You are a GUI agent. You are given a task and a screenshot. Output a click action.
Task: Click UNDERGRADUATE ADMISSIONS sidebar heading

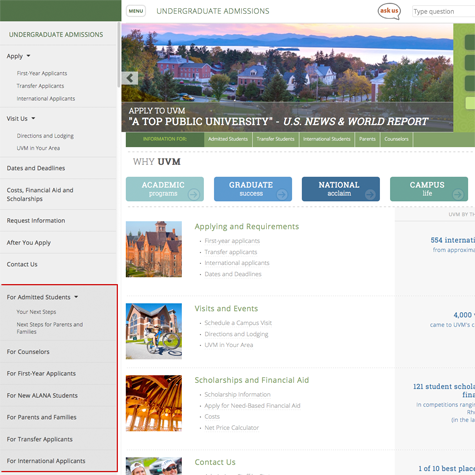click(56, 34)
